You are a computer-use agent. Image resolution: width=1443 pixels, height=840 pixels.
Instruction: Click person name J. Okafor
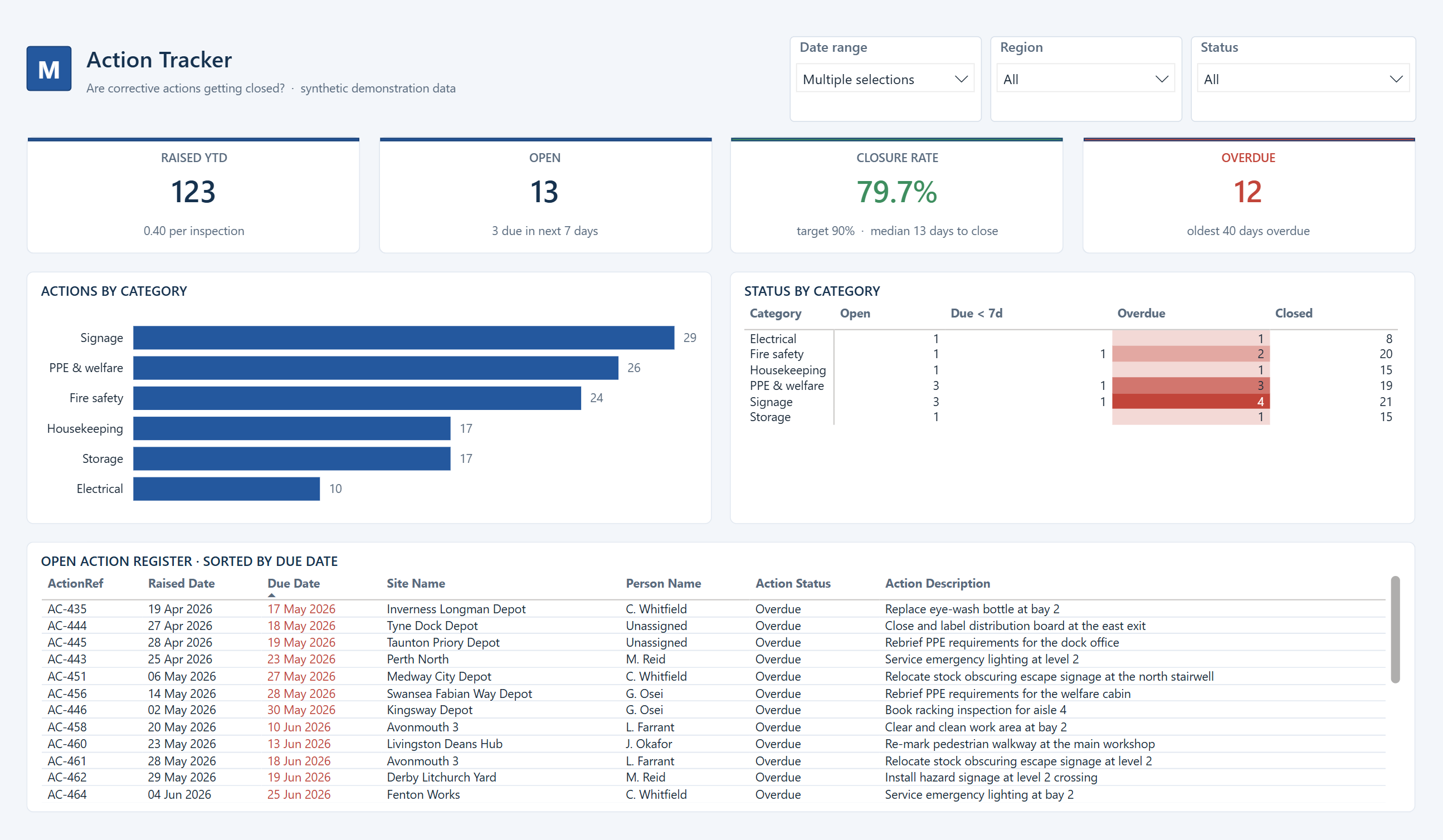point(649,744)
